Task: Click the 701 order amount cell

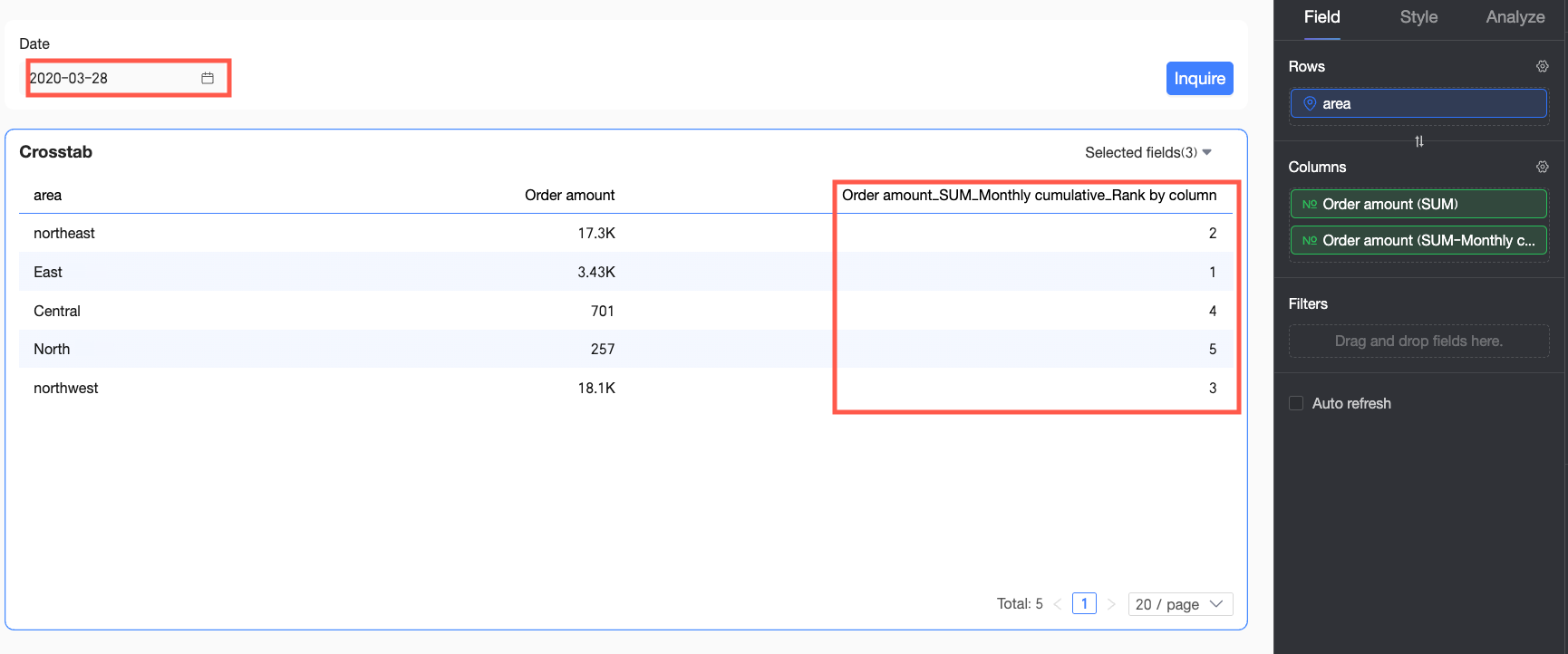Action: point(603,311)
